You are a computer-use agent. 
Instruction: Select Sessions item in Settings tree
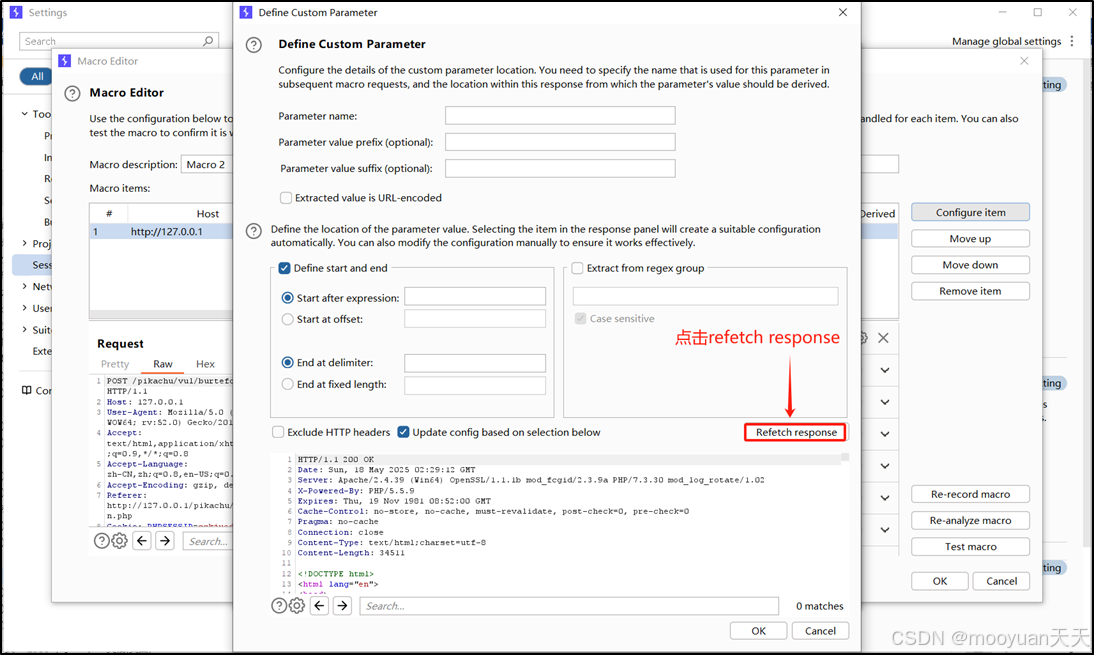(x=32, y=265)
